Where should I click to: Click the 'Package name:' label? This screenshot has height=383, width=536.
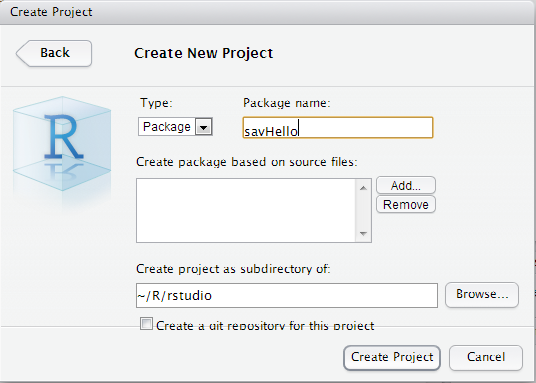(287, 103)
